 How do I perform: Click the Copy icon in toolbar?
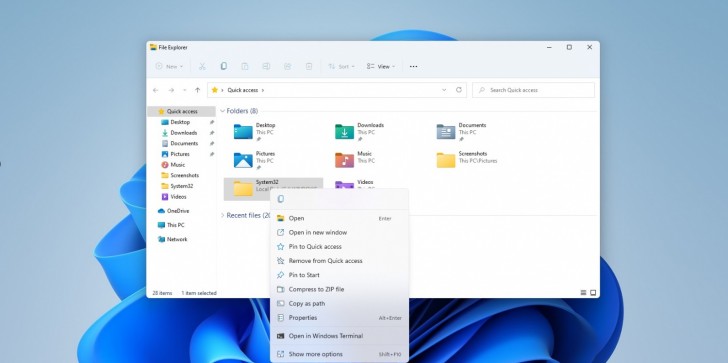[223, 66]
